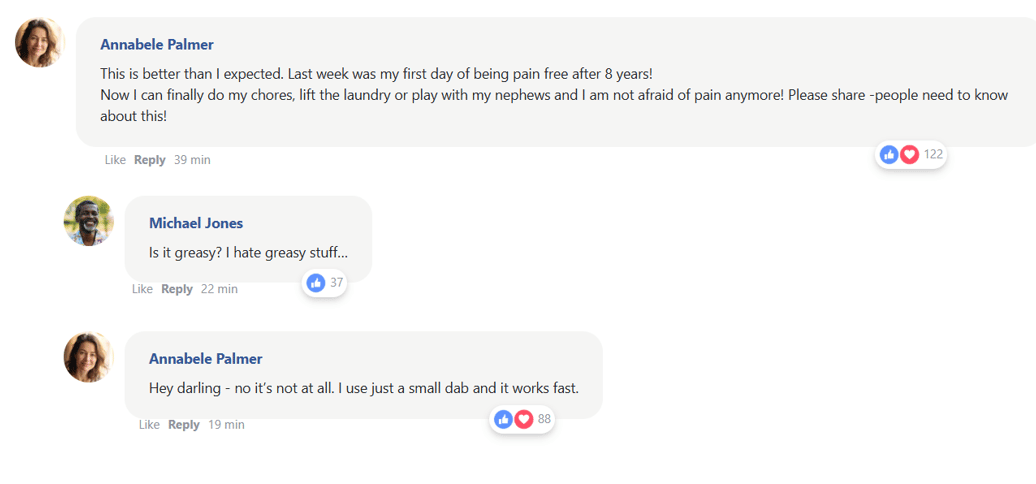Image resolution: width=1036 pixels, height=484 pixels.
Task: Click the thumbs-up icon on Michael Jones's comment
Action: 316,283
